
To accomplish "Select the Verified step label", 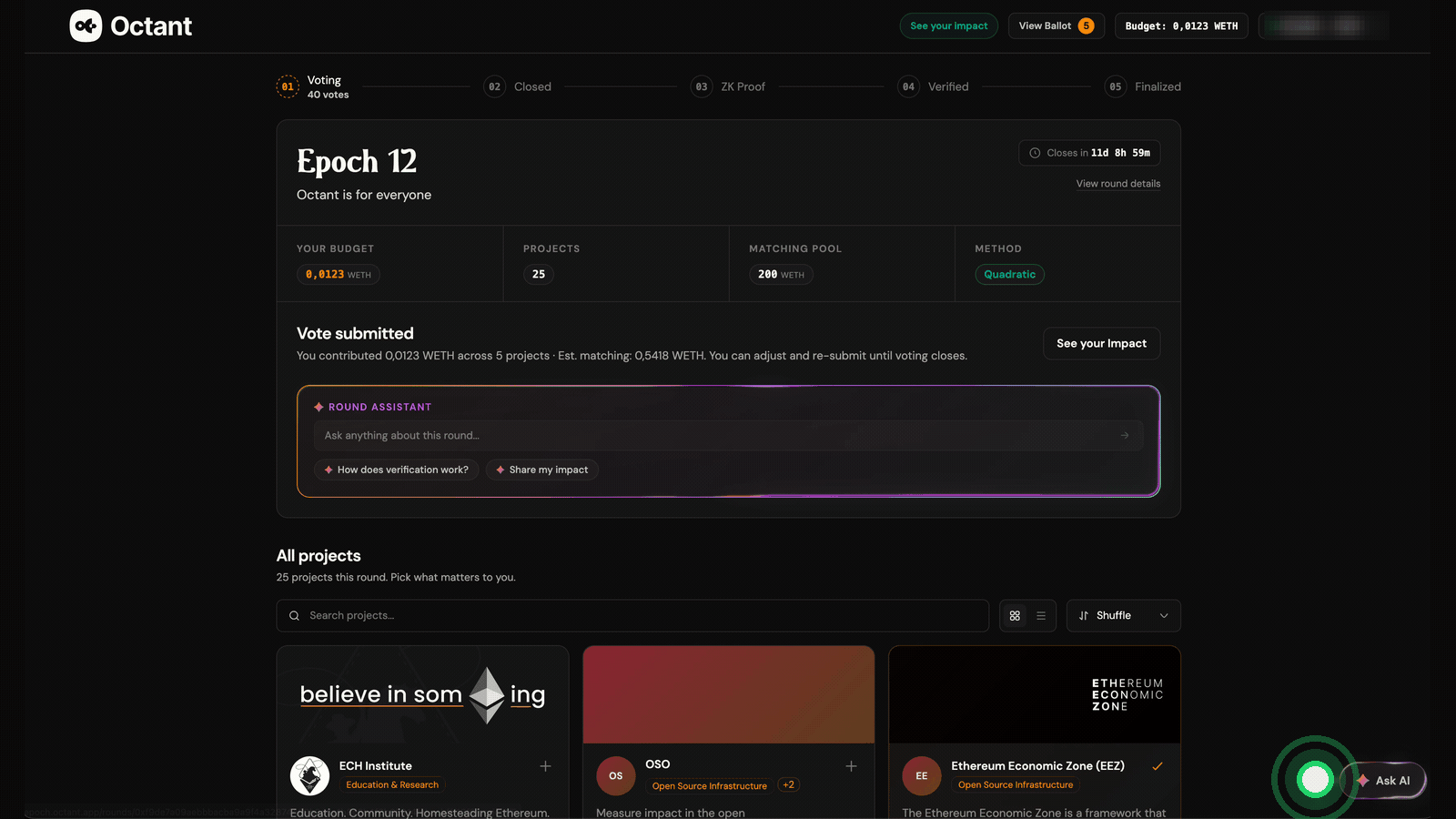I will pyautogui.click(x=948, y=86).
